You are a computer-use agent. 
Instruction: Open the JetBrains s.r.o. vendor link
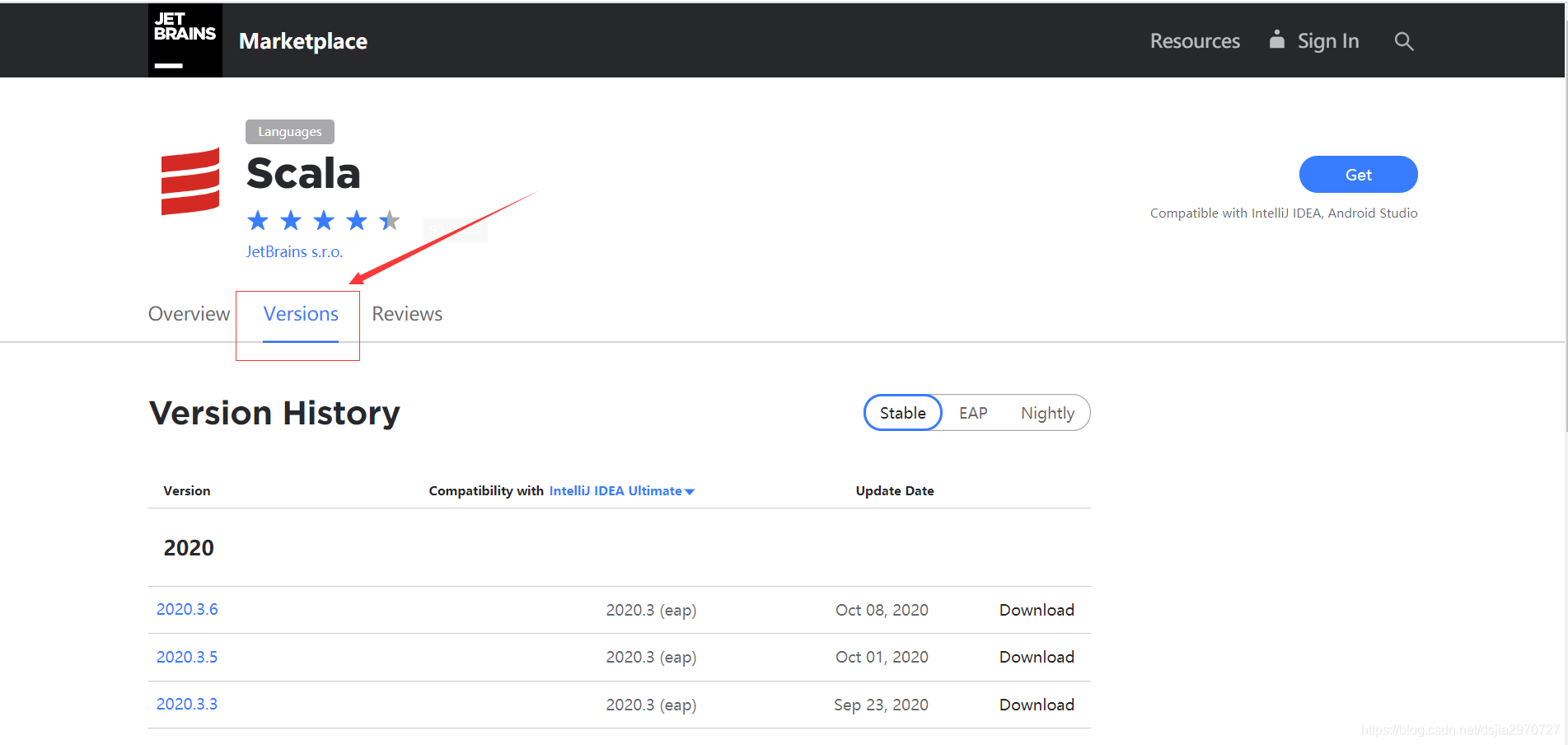(x=294, y=252)
